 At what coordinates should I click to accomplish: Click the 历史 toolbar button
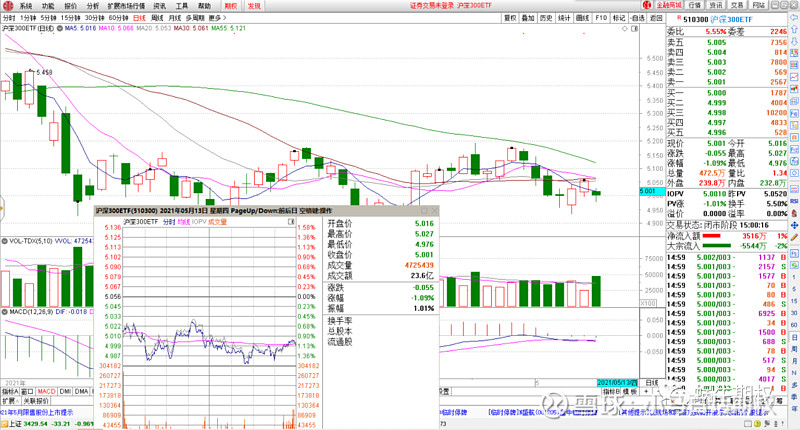point(546,18)
